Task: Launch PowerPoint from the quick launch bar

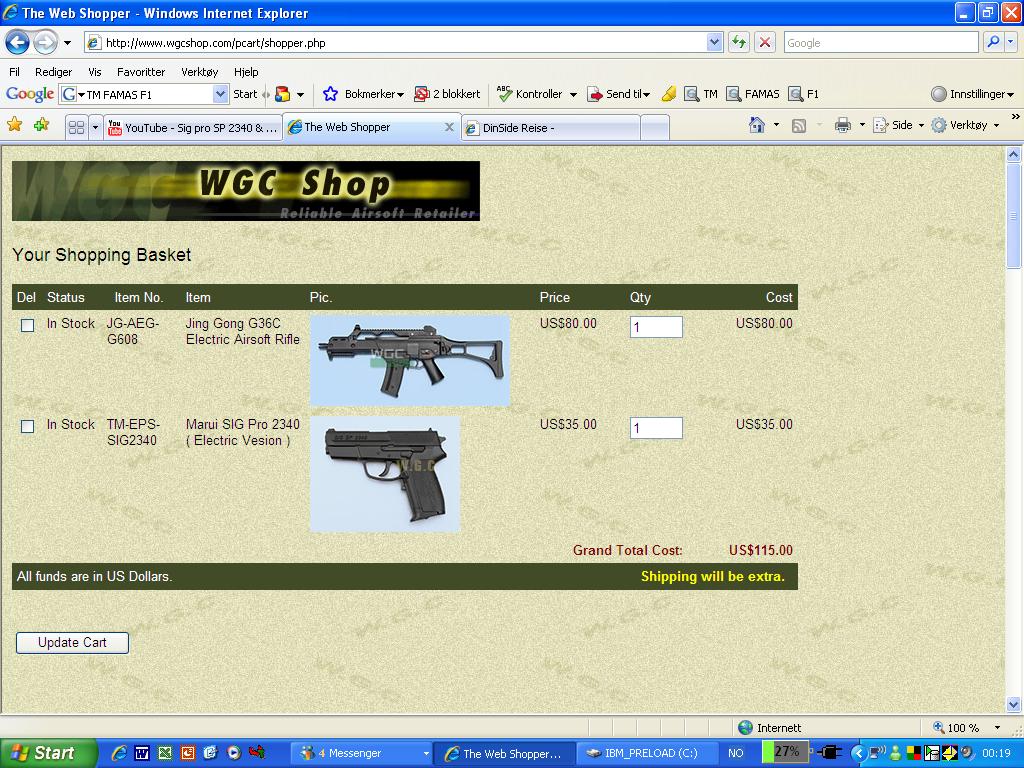Action: tap(187, 753)
